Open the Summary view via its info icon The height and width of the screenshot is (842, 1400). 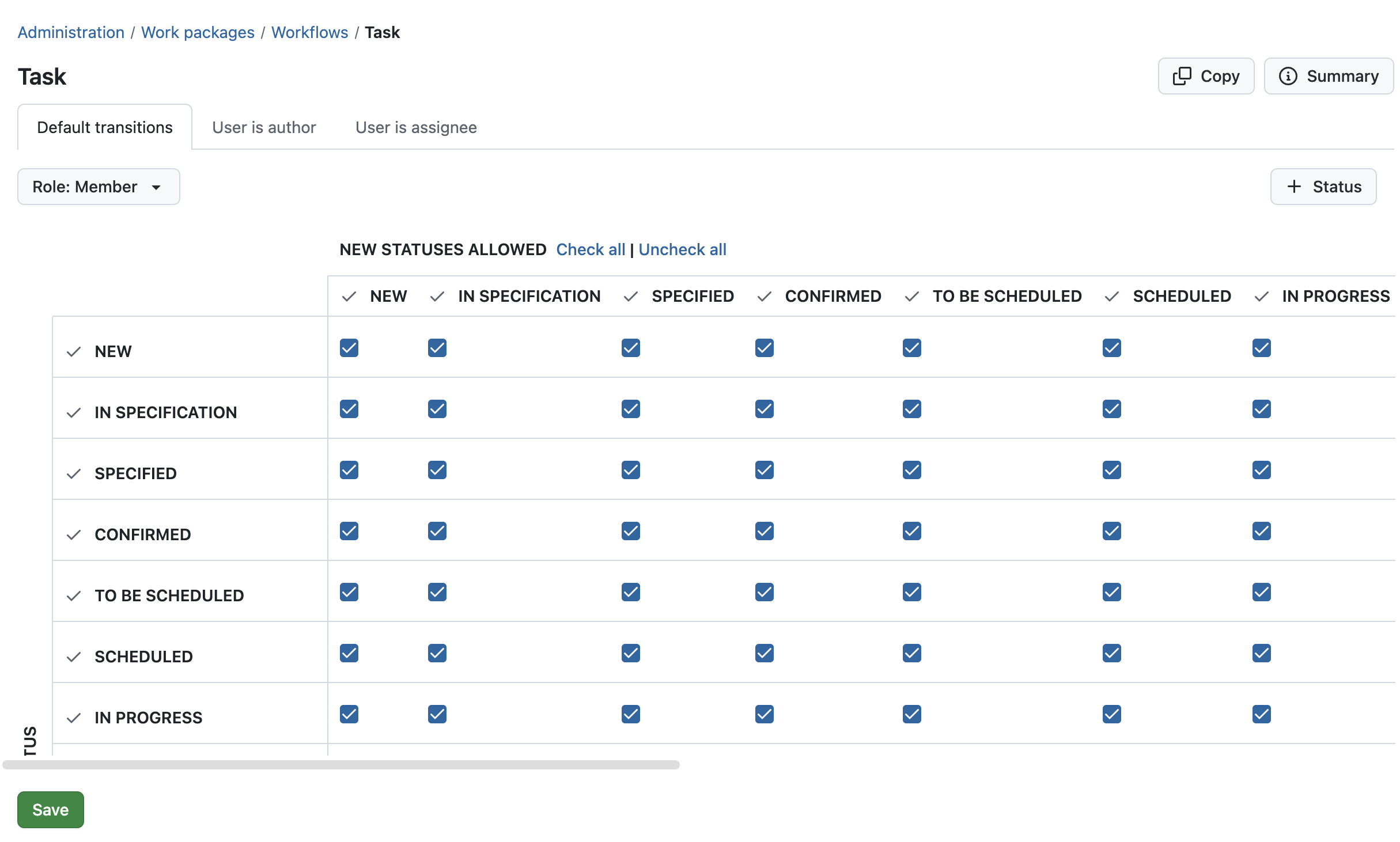pos(1289,75)
